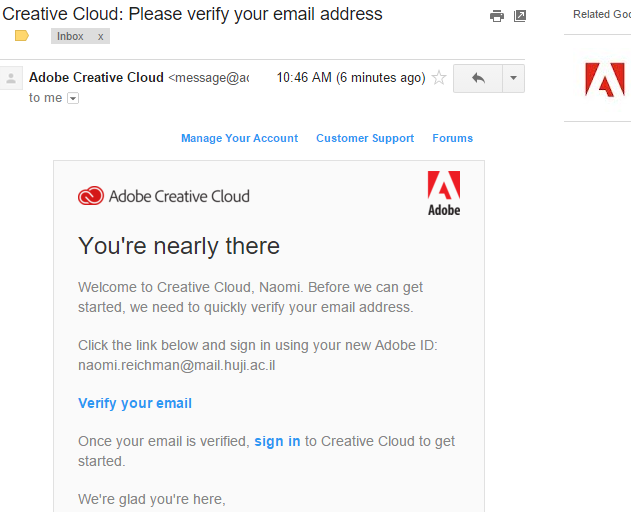Screen dimensions: 631x512
Task: Click the 'You're nearly there' heading
Action: 179,246
